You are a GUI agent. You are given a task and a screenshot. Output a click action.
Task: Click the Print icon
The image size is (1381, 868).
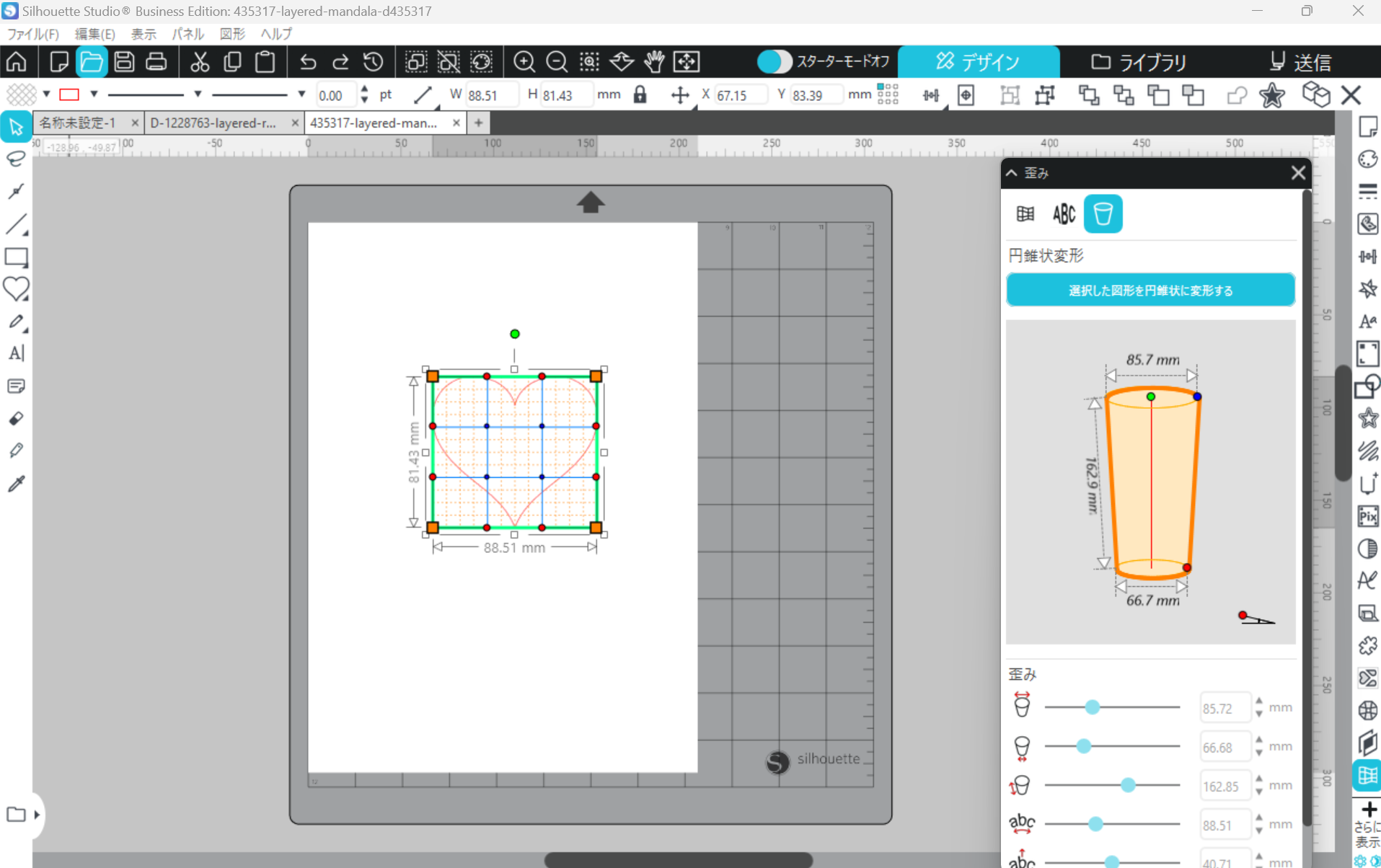pos(156,62)
